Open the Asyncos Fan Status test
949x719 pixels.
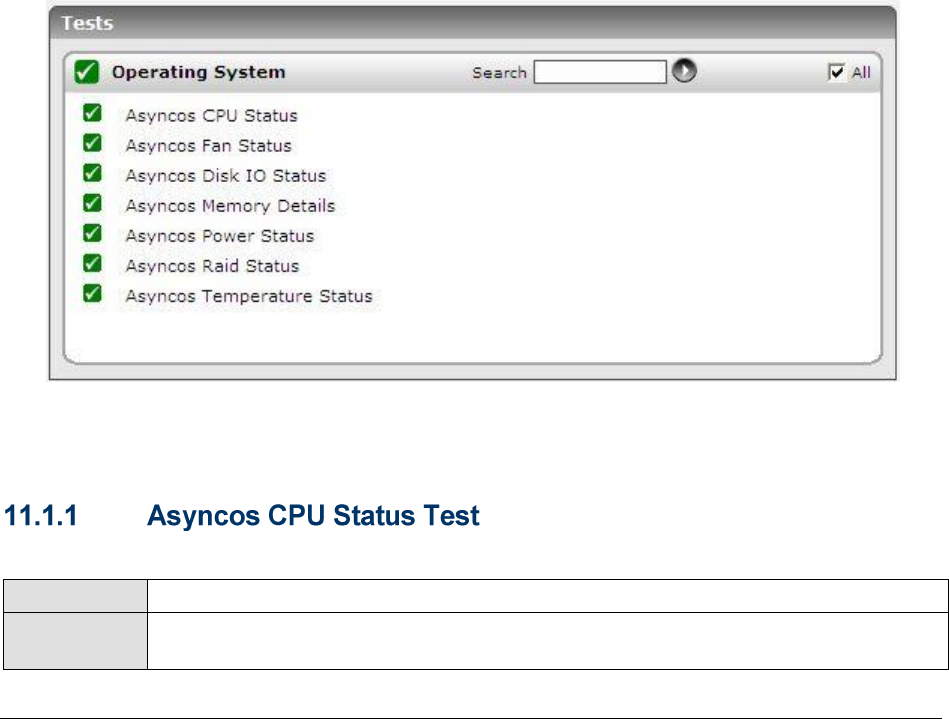[x=208, y=146]
